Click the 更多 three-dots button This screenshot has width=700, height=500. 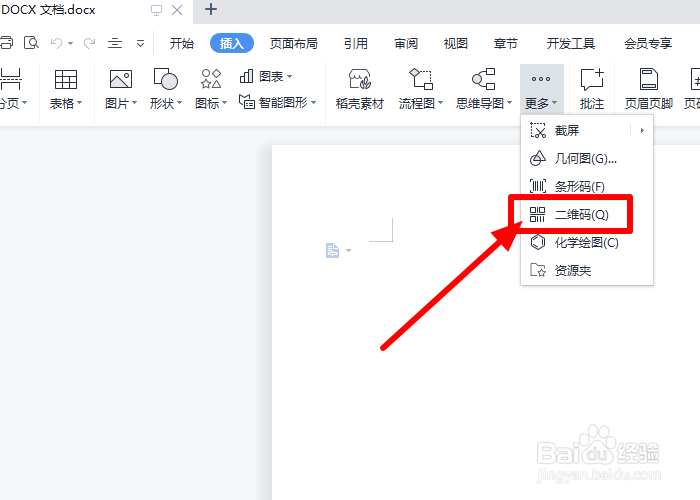click(541, 89)
